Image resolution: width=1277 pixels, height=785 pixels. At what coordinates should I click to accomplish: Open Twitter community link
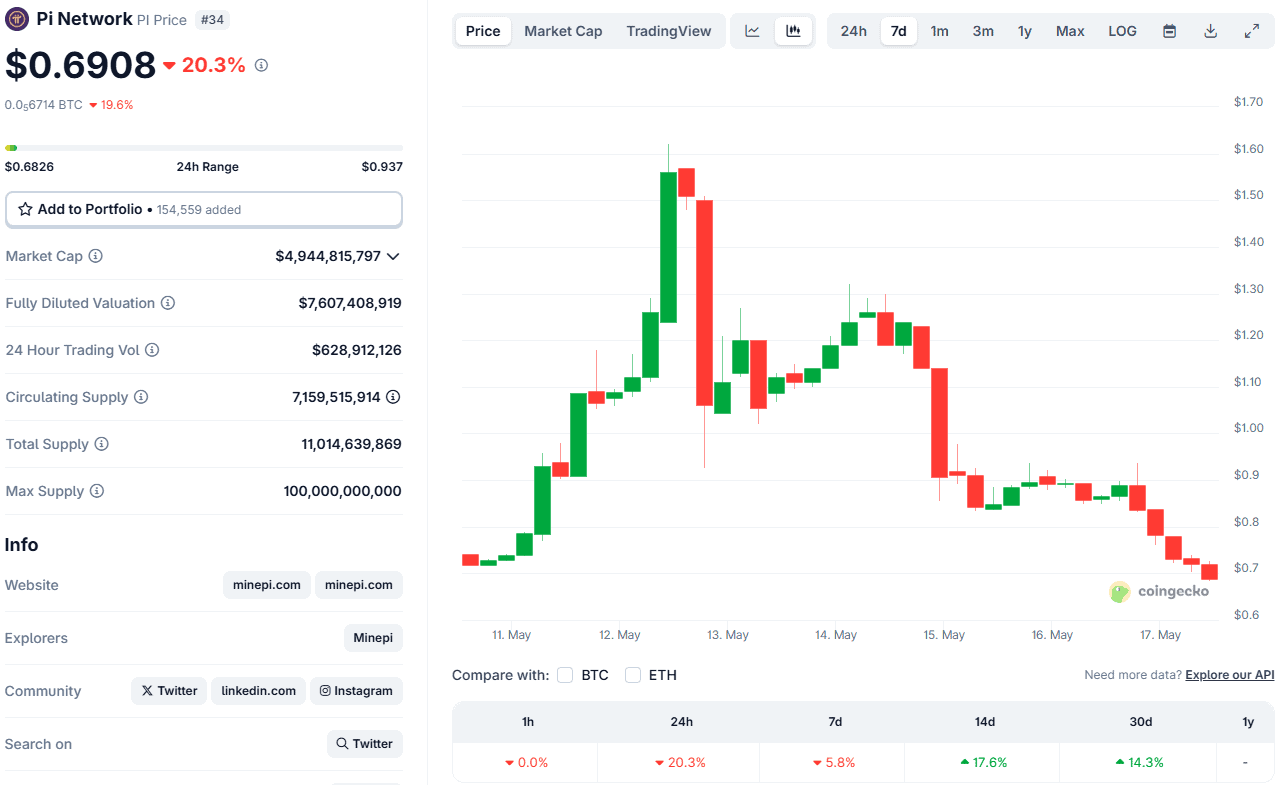169,691
